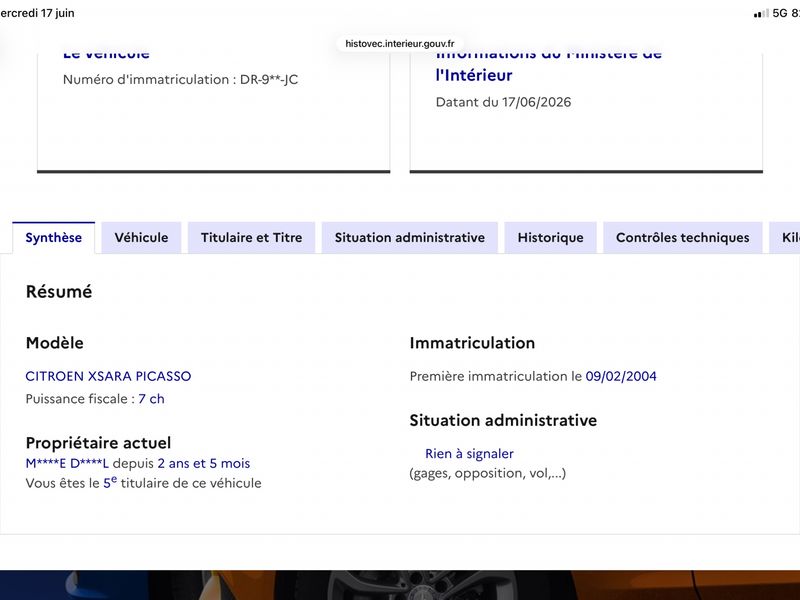
Task: Open the Contrôles techniques tab
Action: click(x=683, y=238)
